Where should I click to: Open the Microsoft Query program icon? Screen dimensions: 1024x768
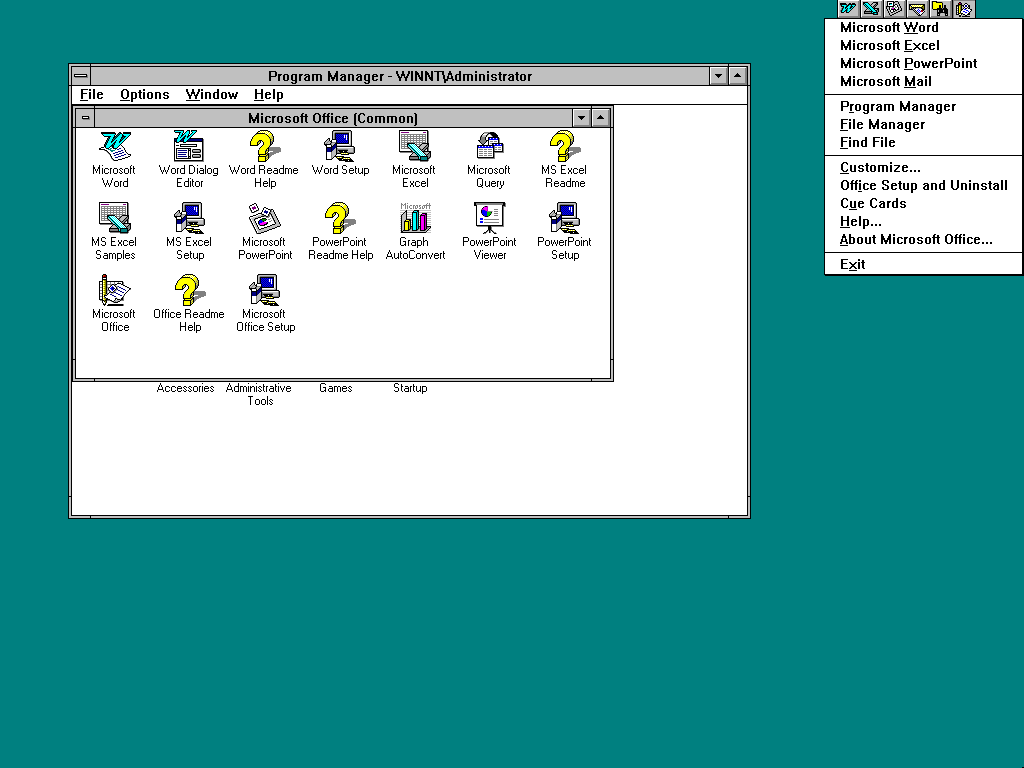click(x=489, y=147)
